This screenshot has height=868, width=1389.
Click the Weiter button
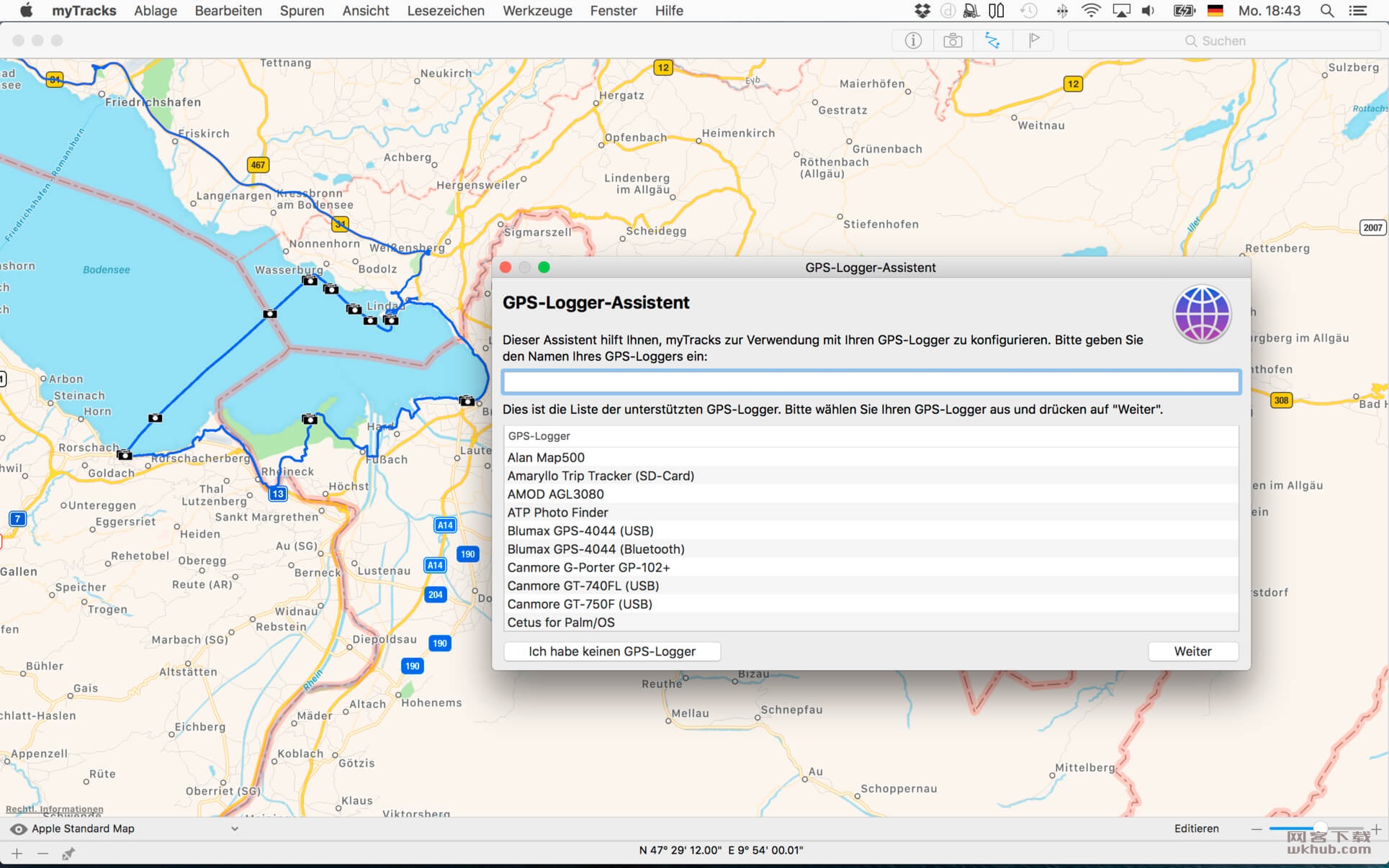1193,651
